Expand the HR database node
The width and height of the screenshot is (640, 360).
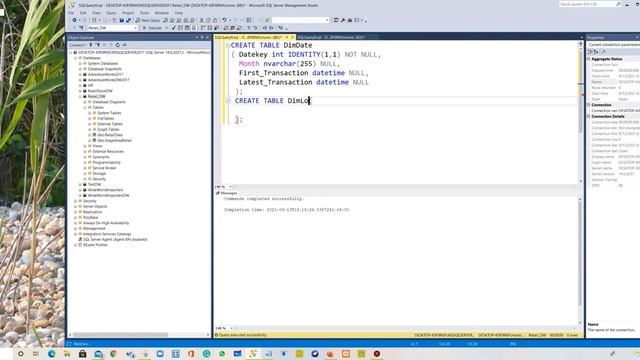pyautogui.click(x=80, y=85)
